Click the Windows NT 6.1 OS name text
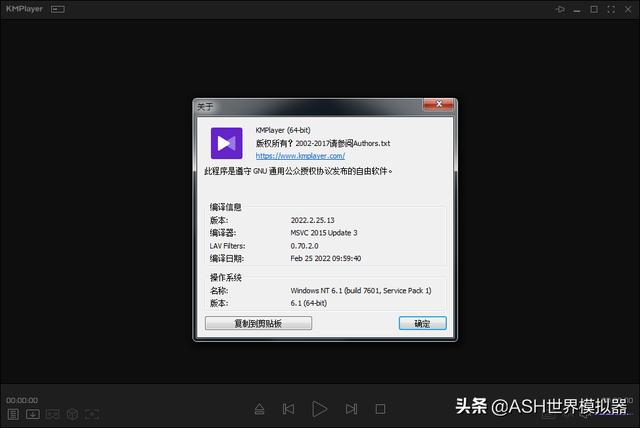 [x=361, y=291]
